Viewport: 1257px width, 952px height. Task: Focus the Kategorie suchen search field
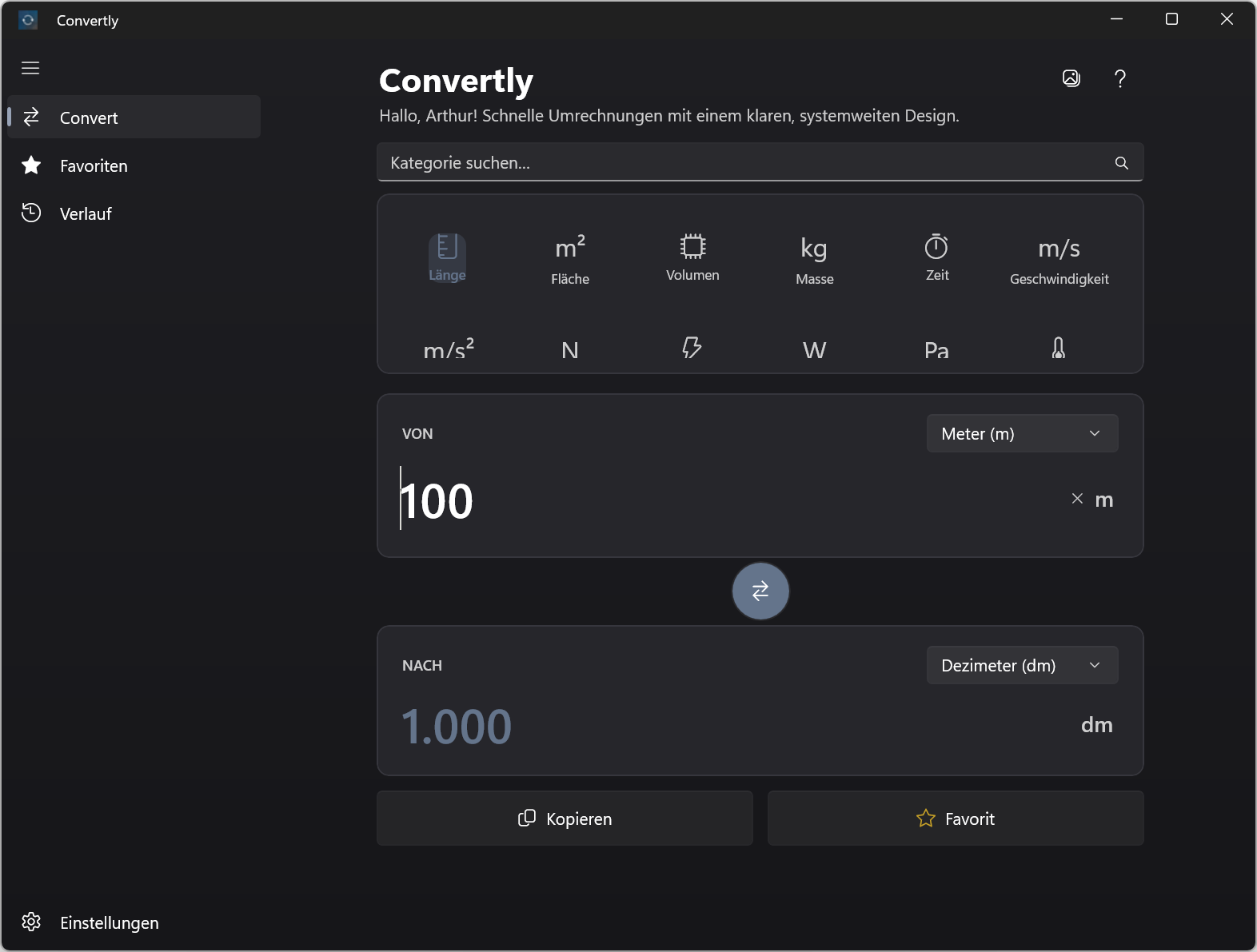click(x=760, y=162)
